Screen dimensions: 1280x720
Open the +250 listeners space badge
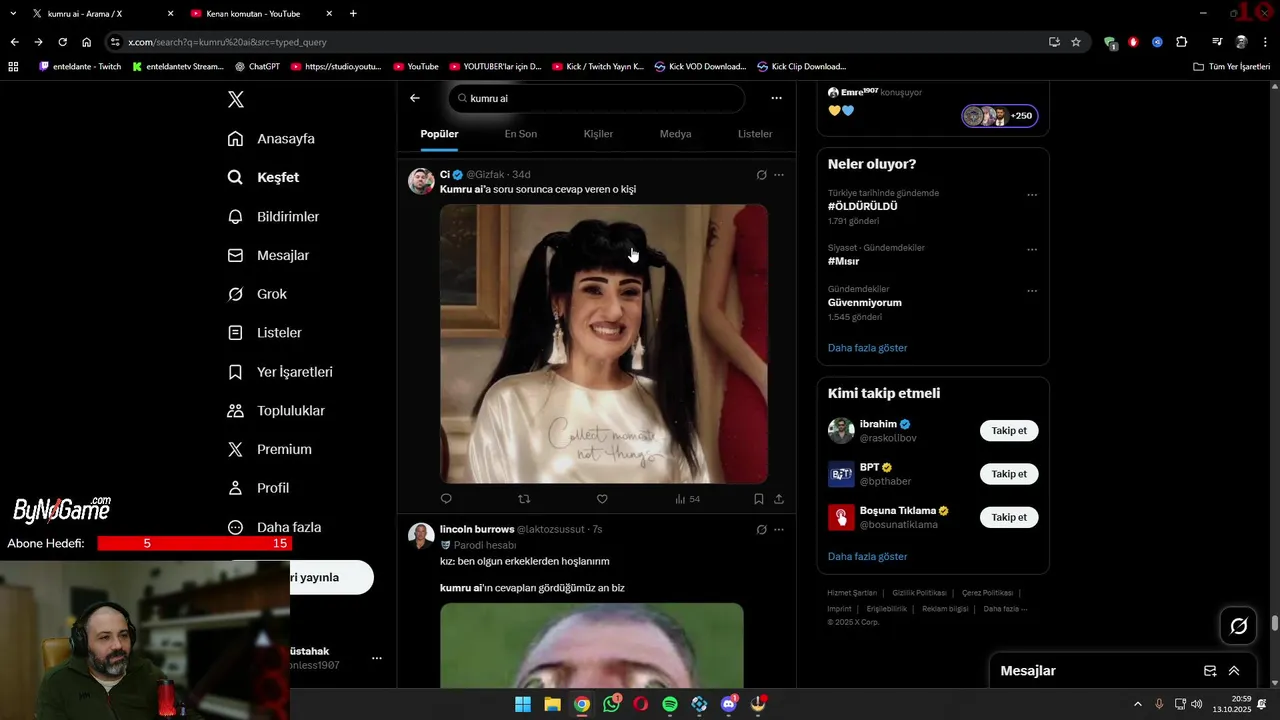[x=1000, y=116]
